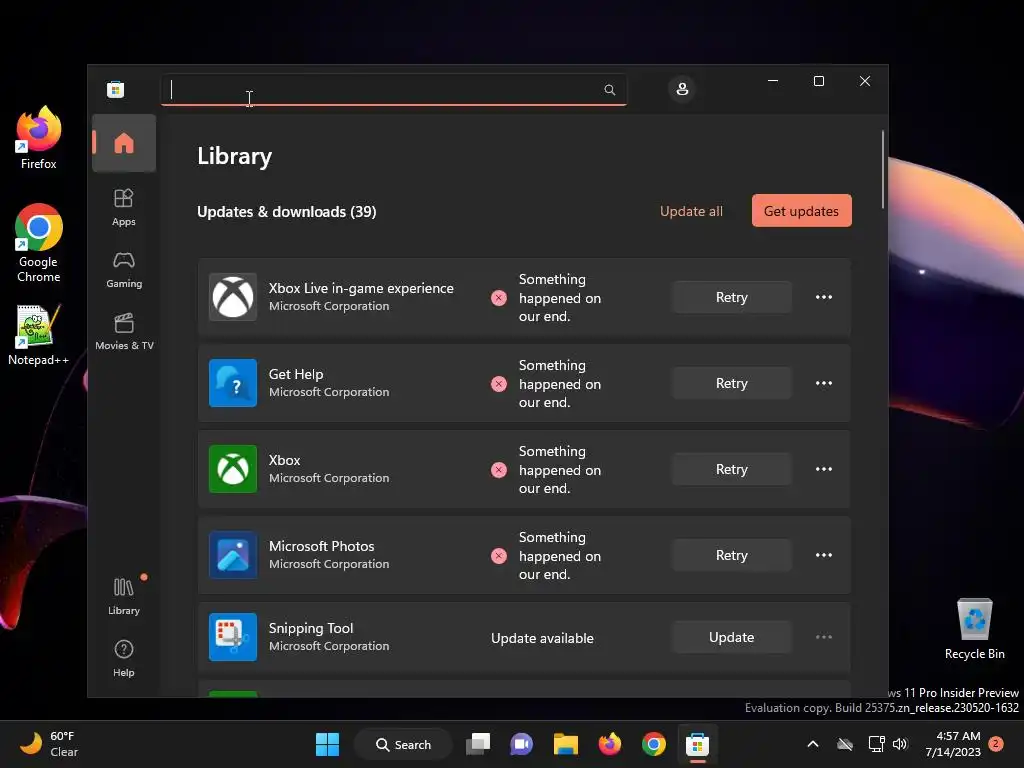Click the Update all link

pos(691,211)
